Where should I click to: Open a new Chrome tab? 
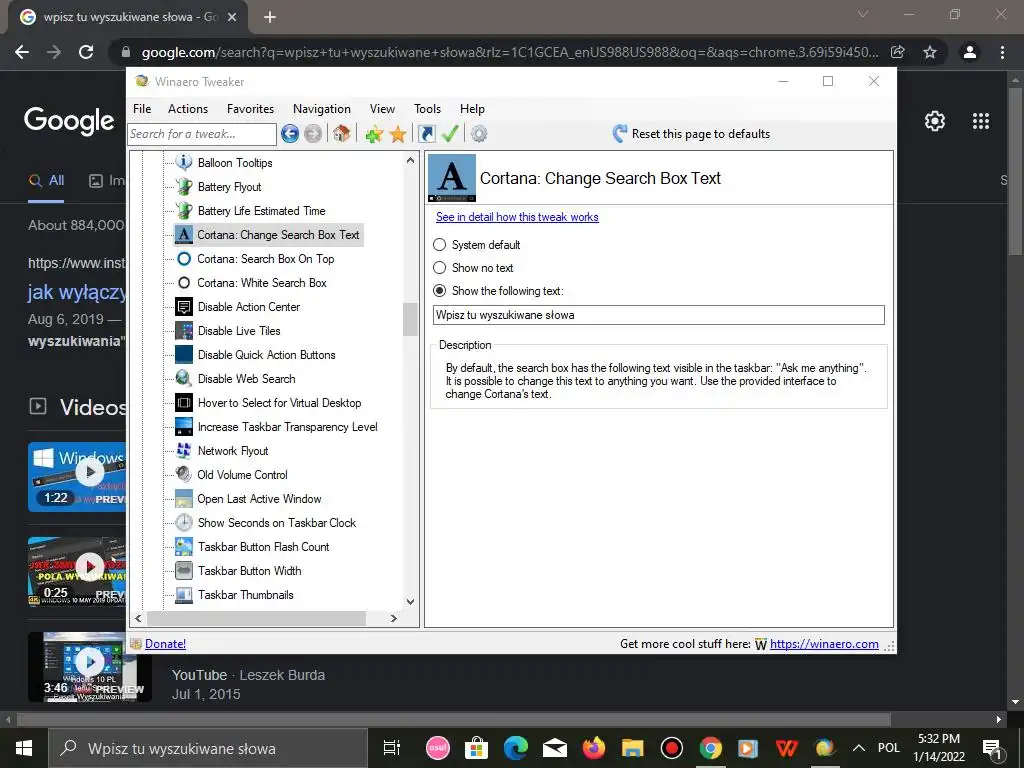[x=270, y=17]
